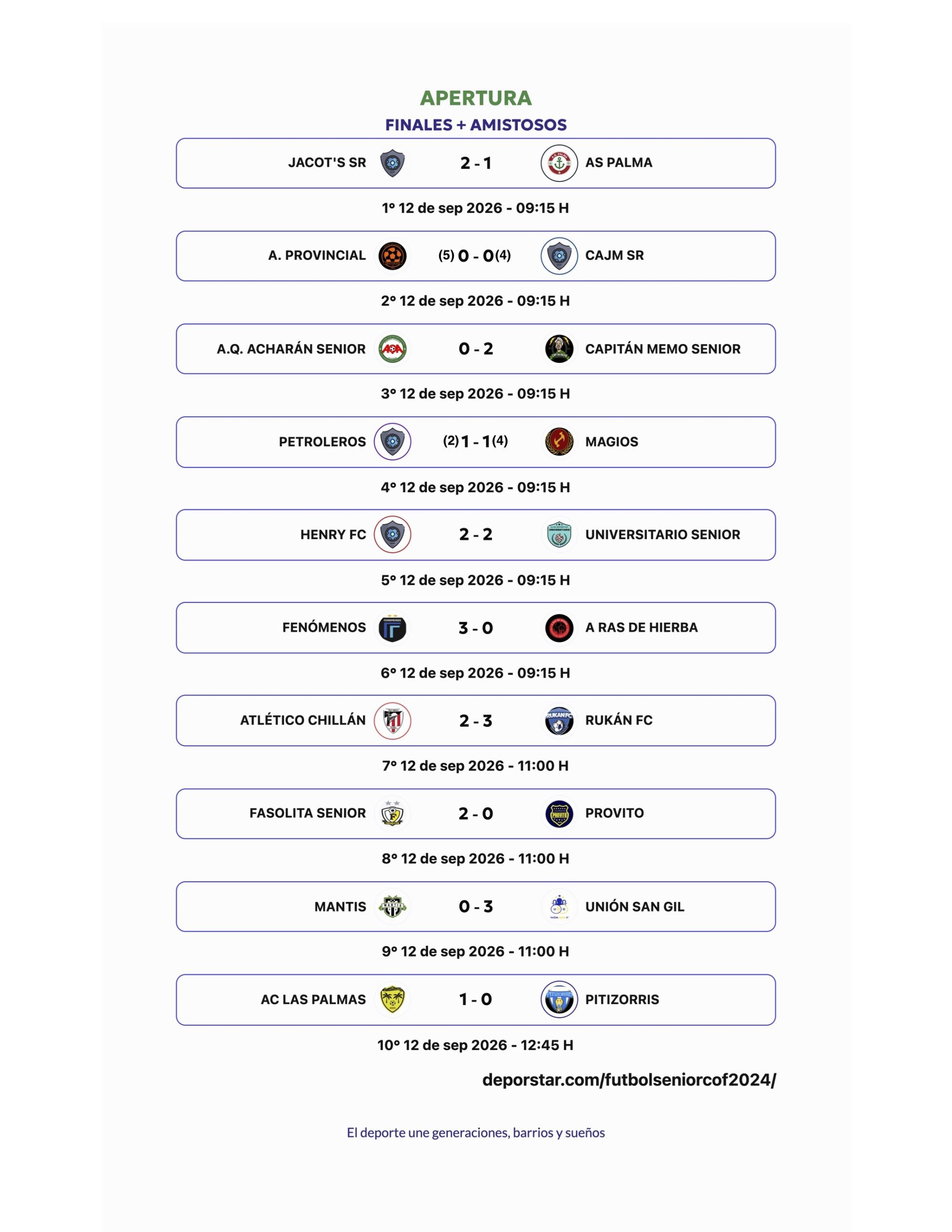Select the Mantis team crest
Viewport: 952px width, 1232px height.
pos(392,907)
